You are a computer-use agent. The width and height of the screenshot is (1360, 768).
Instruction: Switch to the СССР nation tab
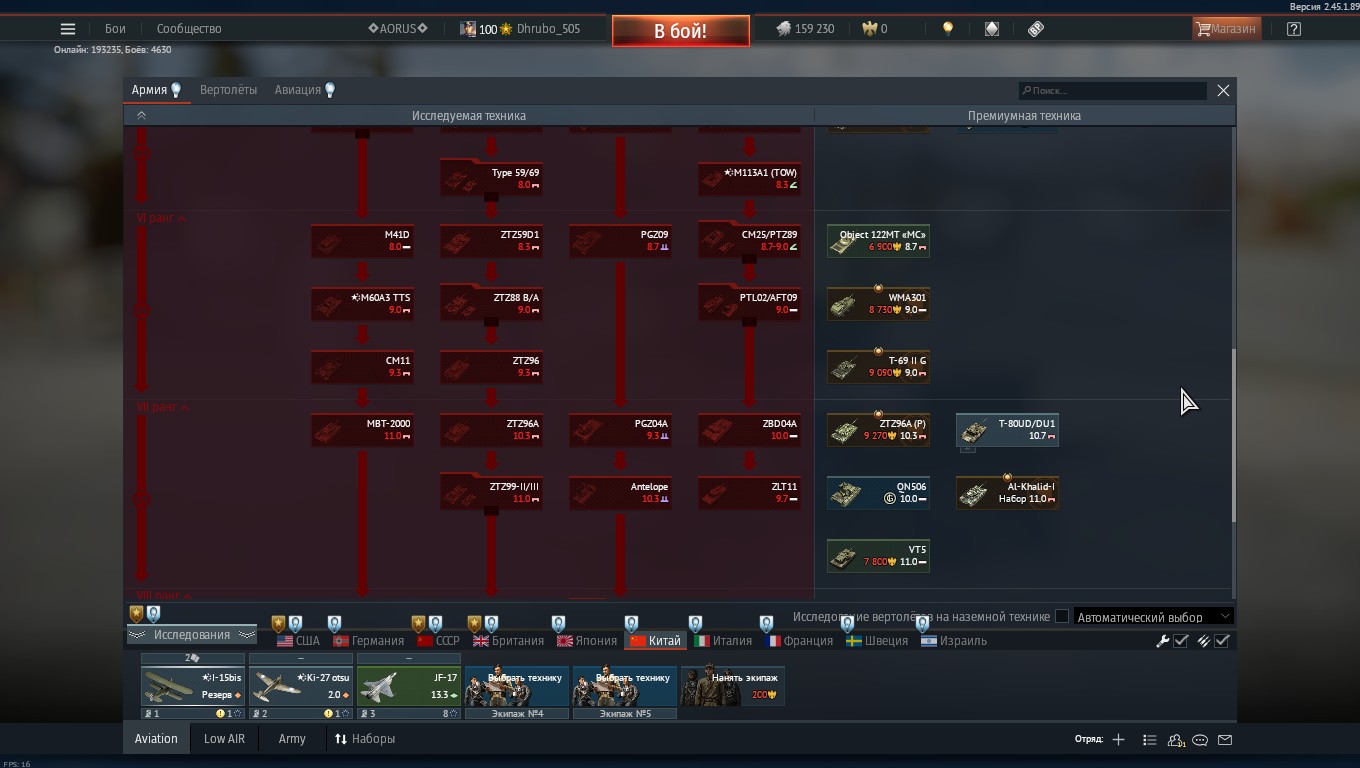tap(438, 641)
